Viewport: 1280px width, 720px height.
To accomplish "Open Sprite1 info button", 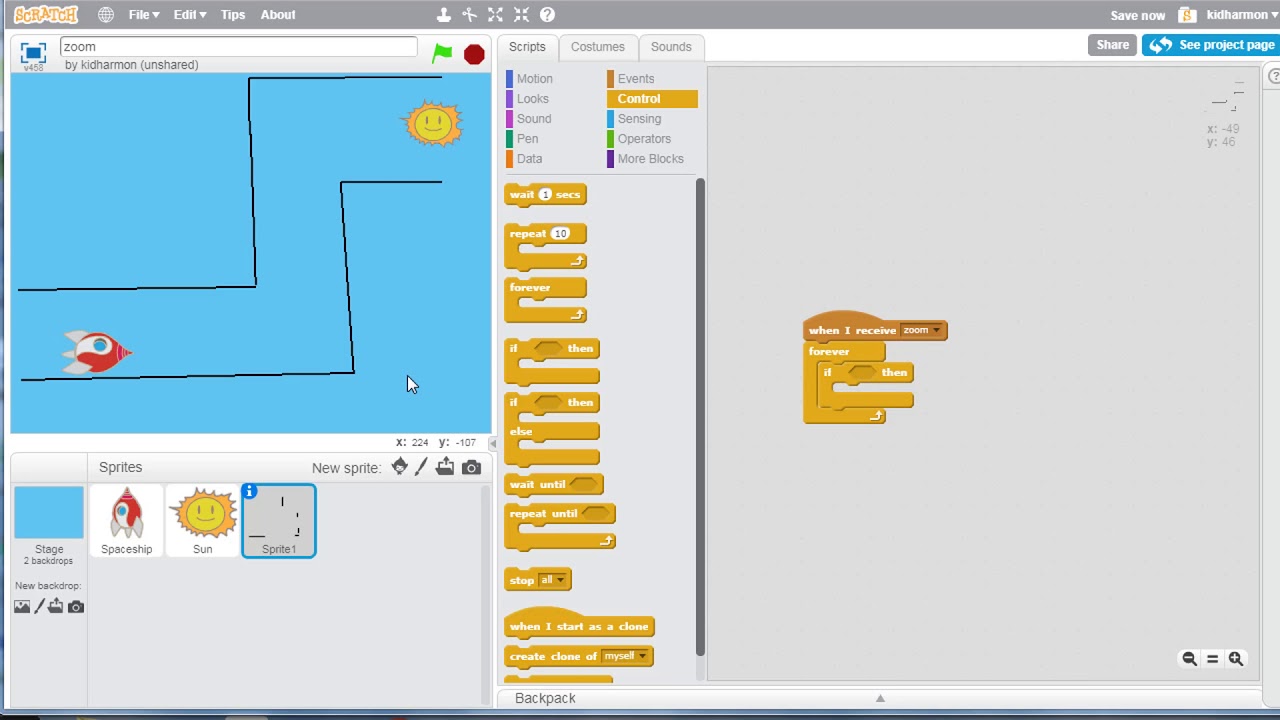I will click(x=250, y=491).
